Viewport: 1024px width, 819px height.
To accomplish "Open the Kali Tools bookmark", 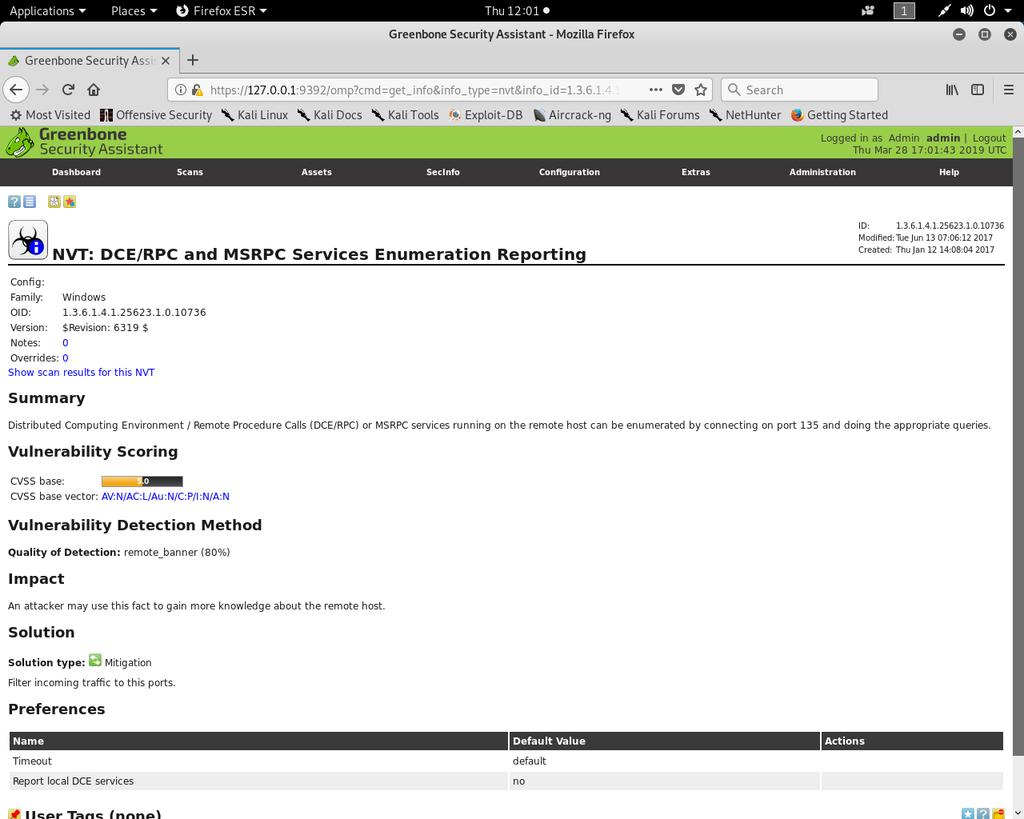I will pos(405,115).
